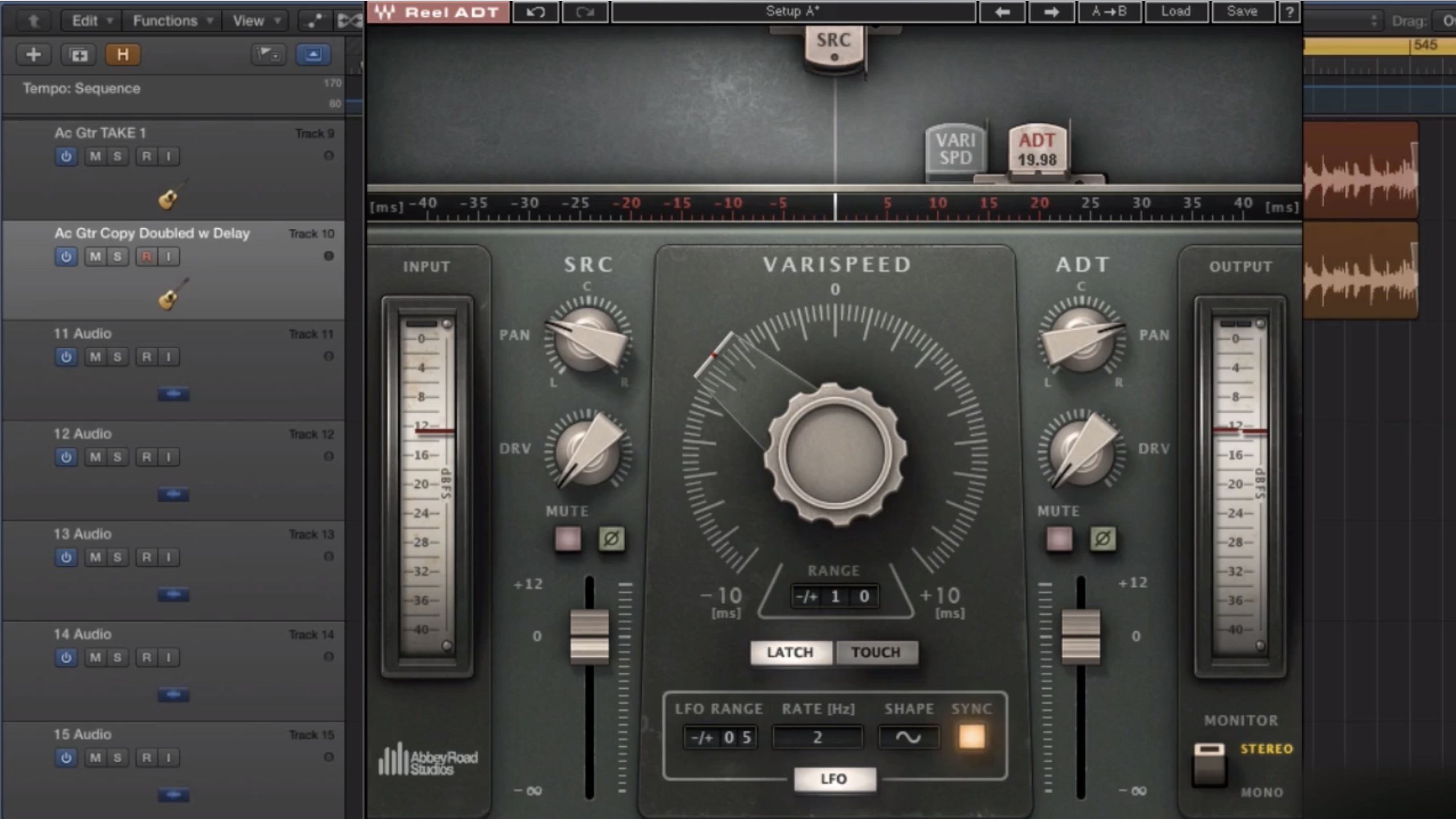1456x819 pixels.
Task: Select TOUCH varispeed mode
Action: pos(876,652)
